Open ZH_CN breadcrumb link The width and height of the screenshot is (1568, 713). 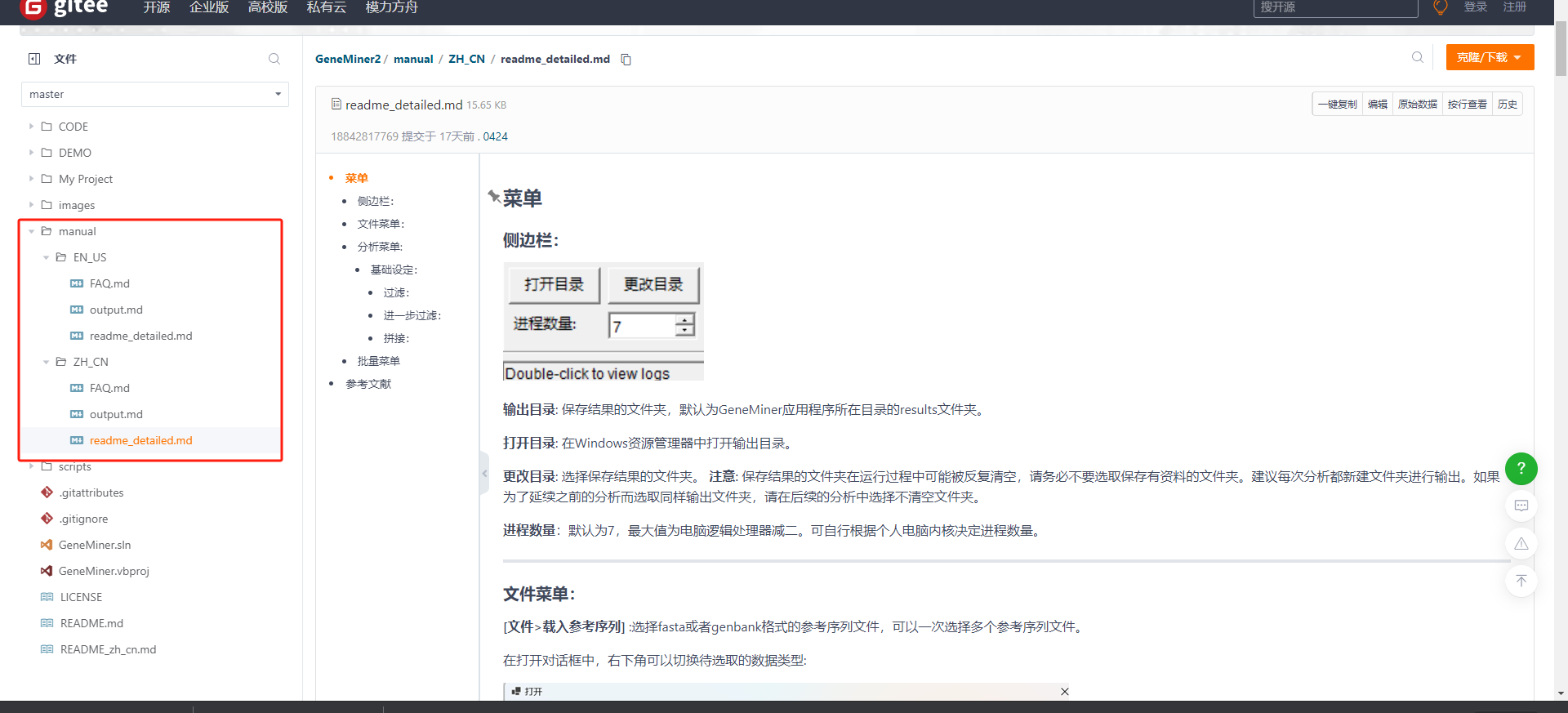466,59
